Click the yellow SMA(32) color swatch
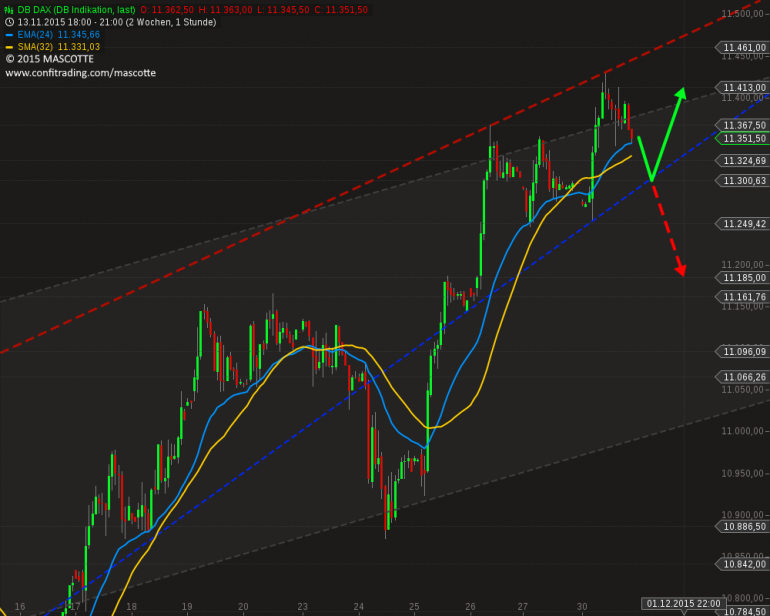This screenshot has width=770, height=616. [9, 47]
